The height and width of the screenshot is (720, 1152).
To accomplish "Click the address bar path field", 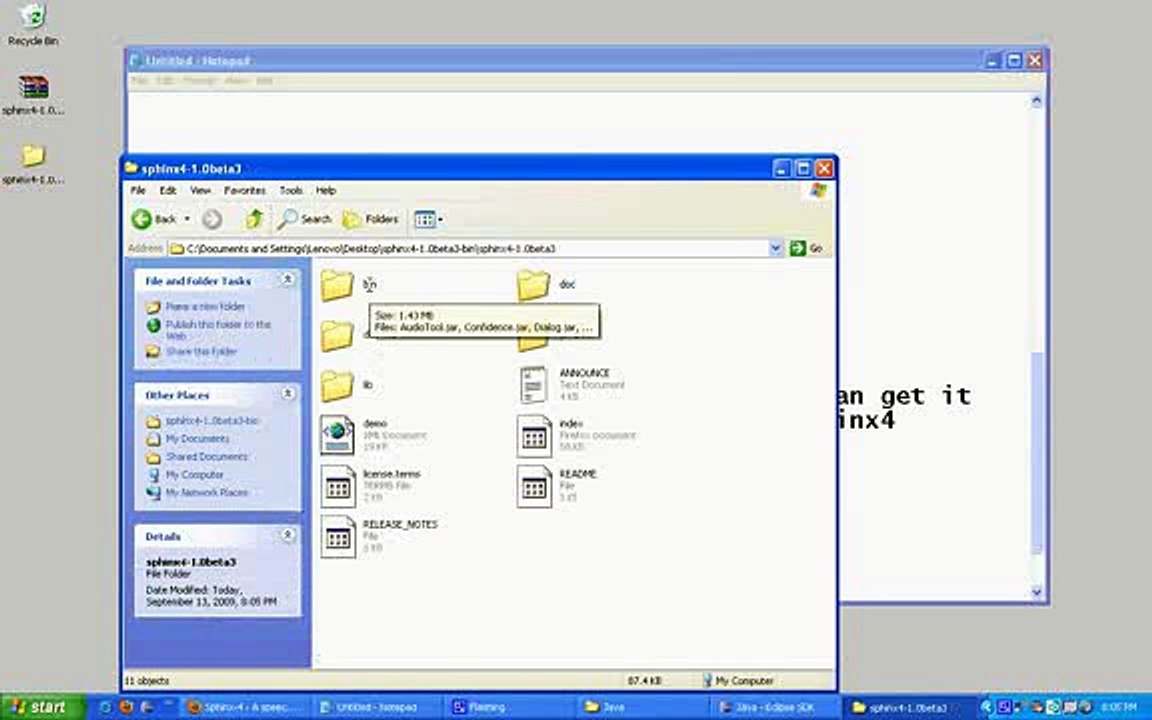I will click(x=469, y=248).
